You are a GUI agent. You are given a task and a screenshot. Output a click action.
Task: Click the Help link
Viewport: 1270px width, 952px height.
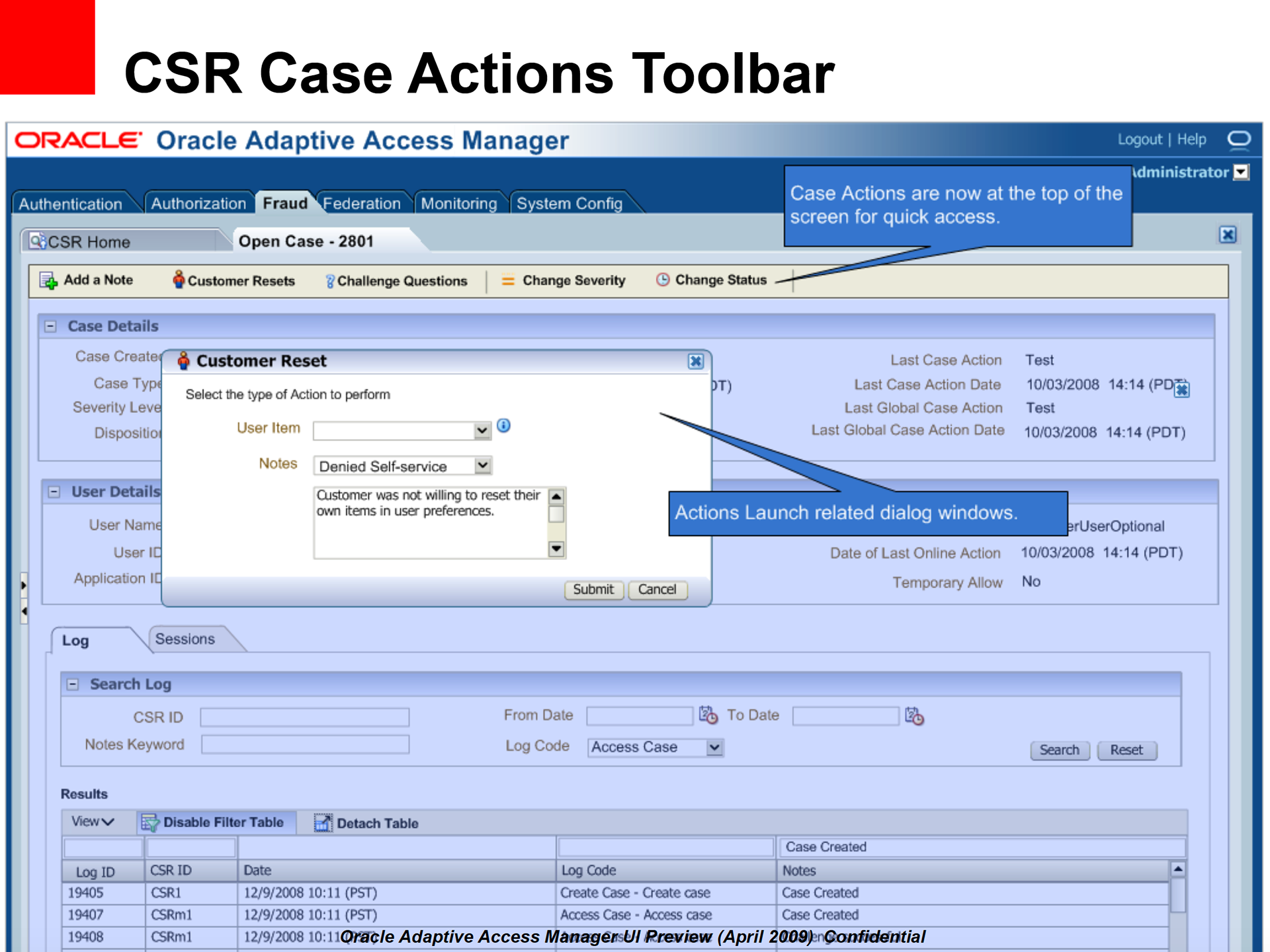pyautogui.click(x=1191, y=139)
